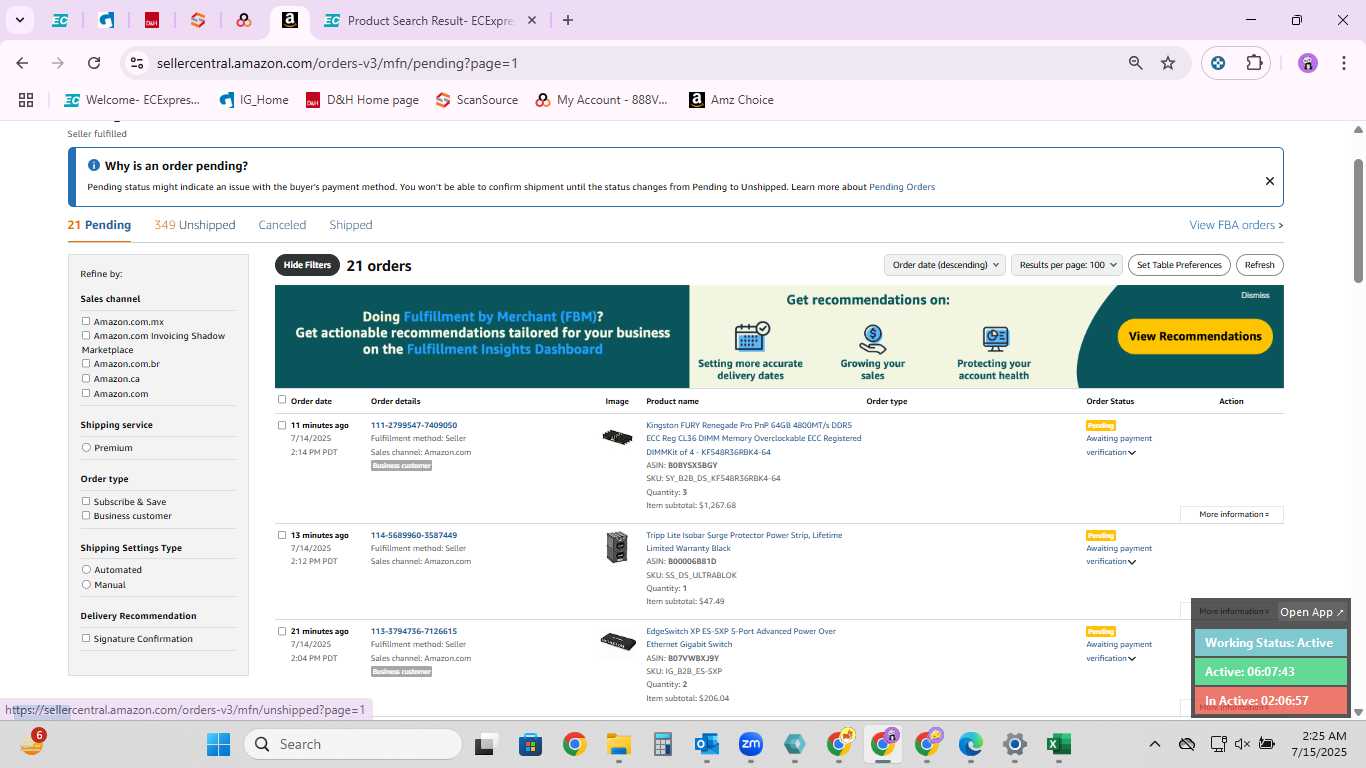The image size is (1366, 768).
Task: Switch to the Canceled tab
Action: click(x=282, y=225)
